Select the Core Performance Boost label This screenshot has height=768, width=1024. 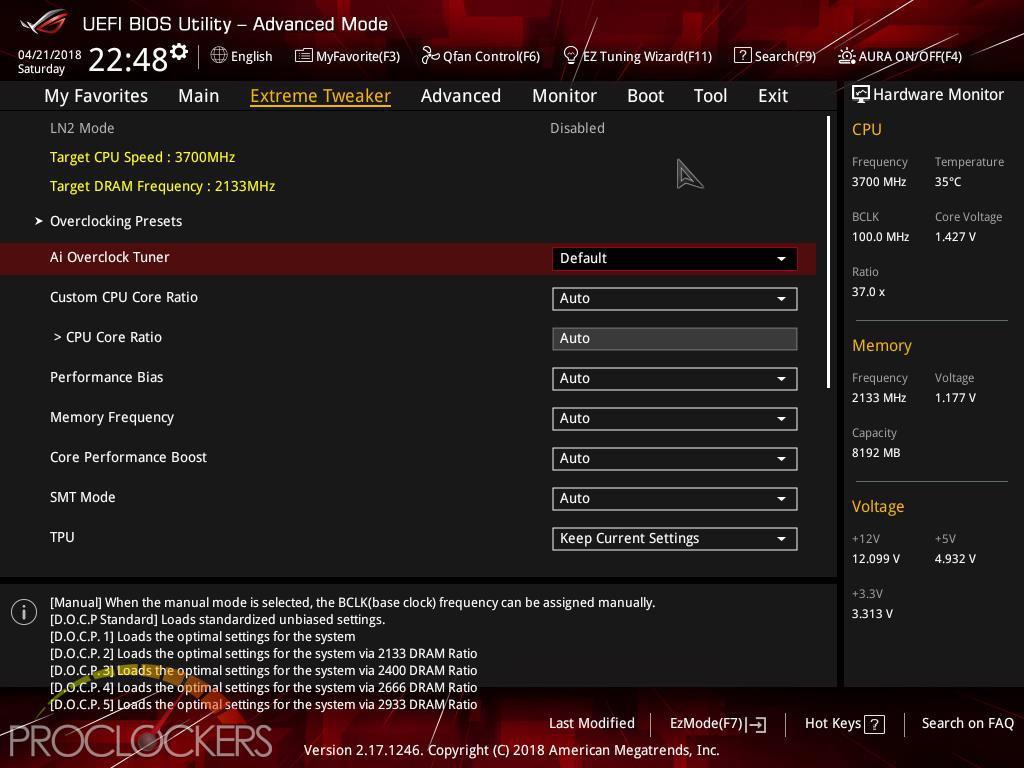(x=129, y=457)
